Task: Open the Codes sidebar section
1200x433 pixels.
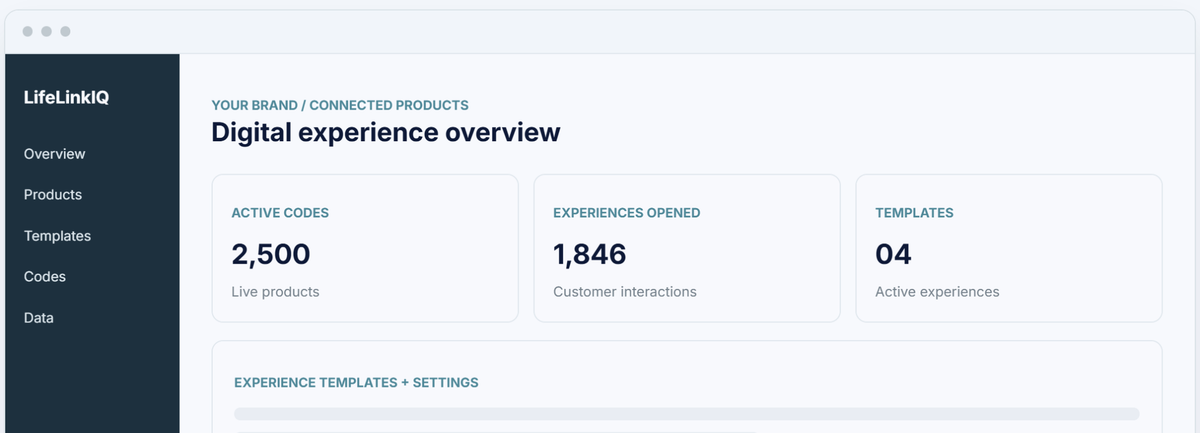Action: (45, 277)
